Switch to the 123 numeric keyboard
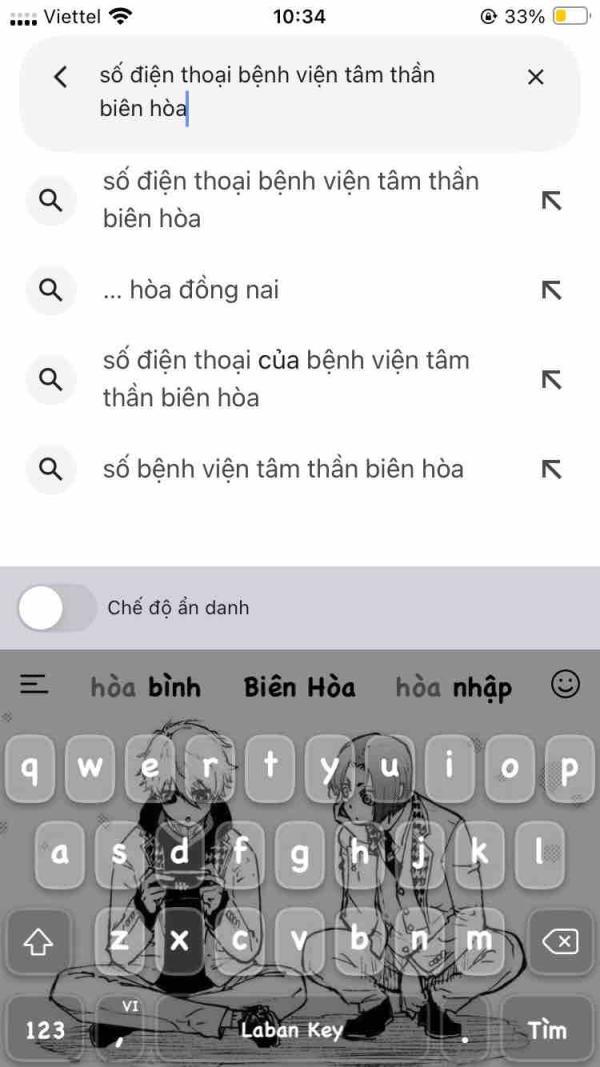The image size is (600, 1067). point(45,1030)
